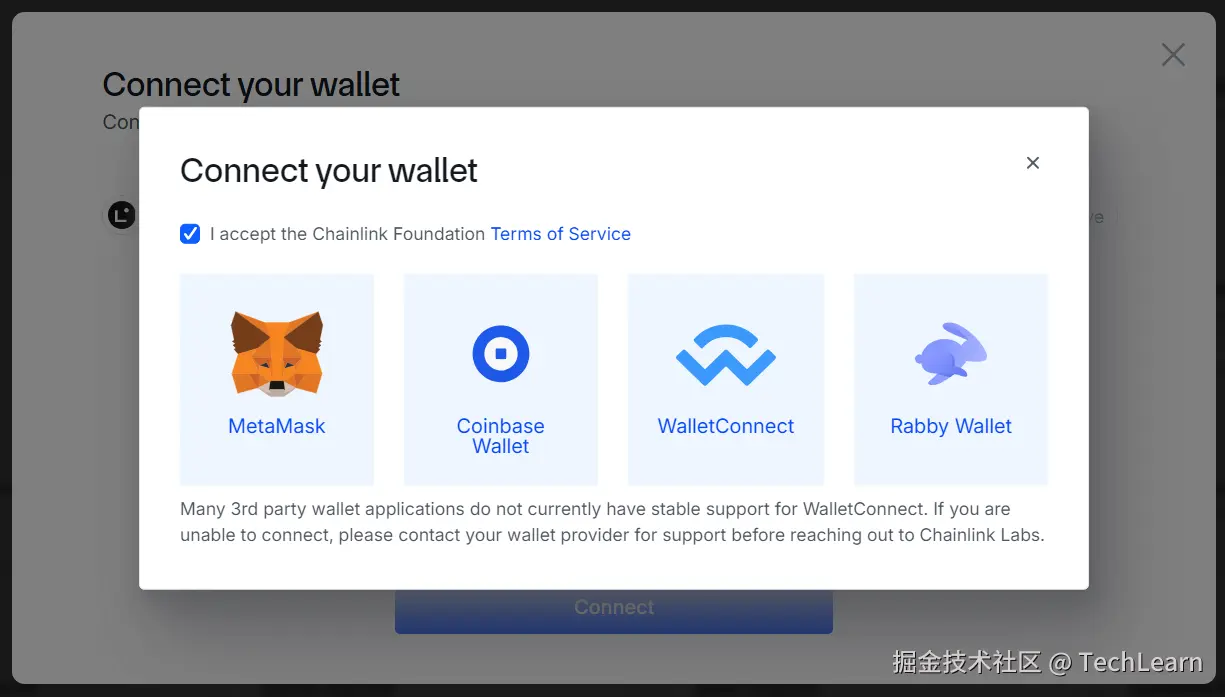Screen dimensions: 1225x697
Task: Select the purple Rabby rabbit icon
Action: click(951, 353)
